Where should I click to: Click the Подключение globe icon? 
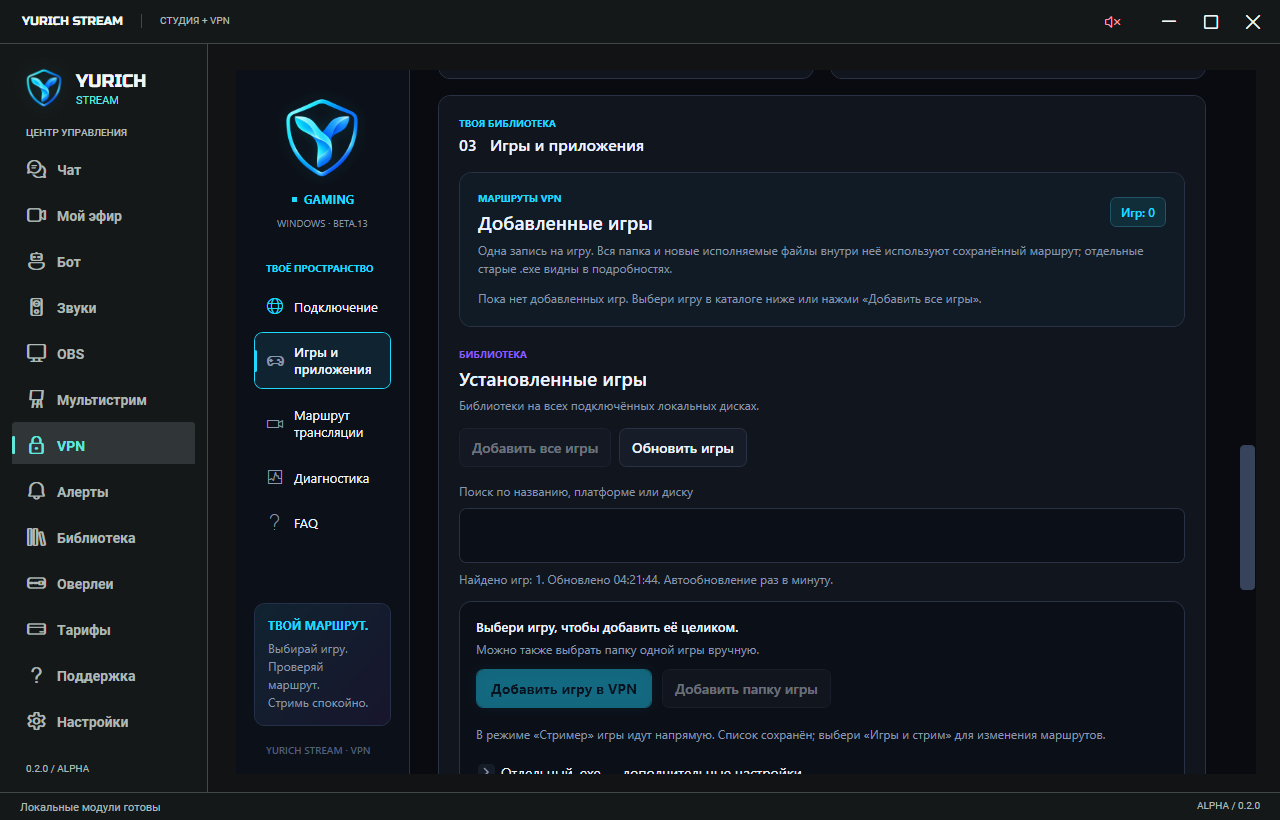pyautogui.click(x=275, y=307)
